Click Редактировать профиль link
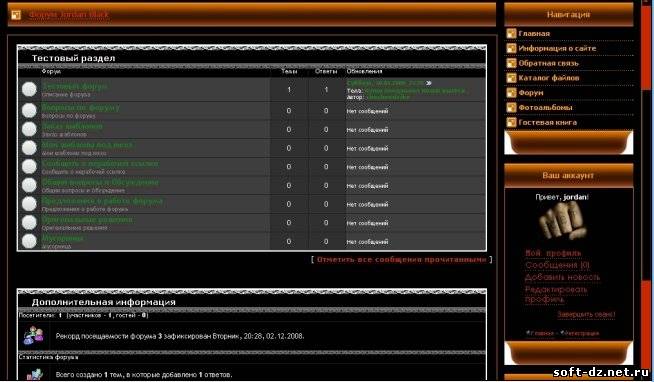 (556, 294)
